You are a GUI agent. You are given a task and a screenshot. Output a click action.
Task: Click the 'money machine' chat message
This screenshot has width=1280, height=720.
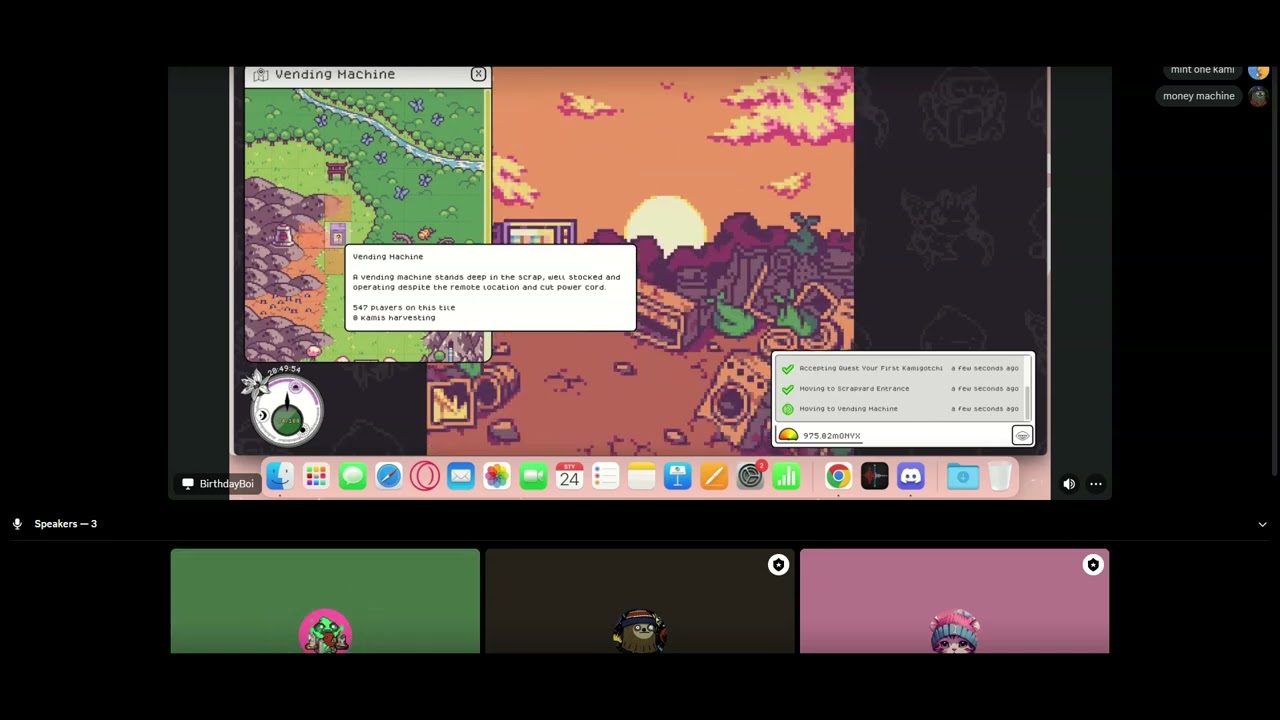tap(1198, 96)
